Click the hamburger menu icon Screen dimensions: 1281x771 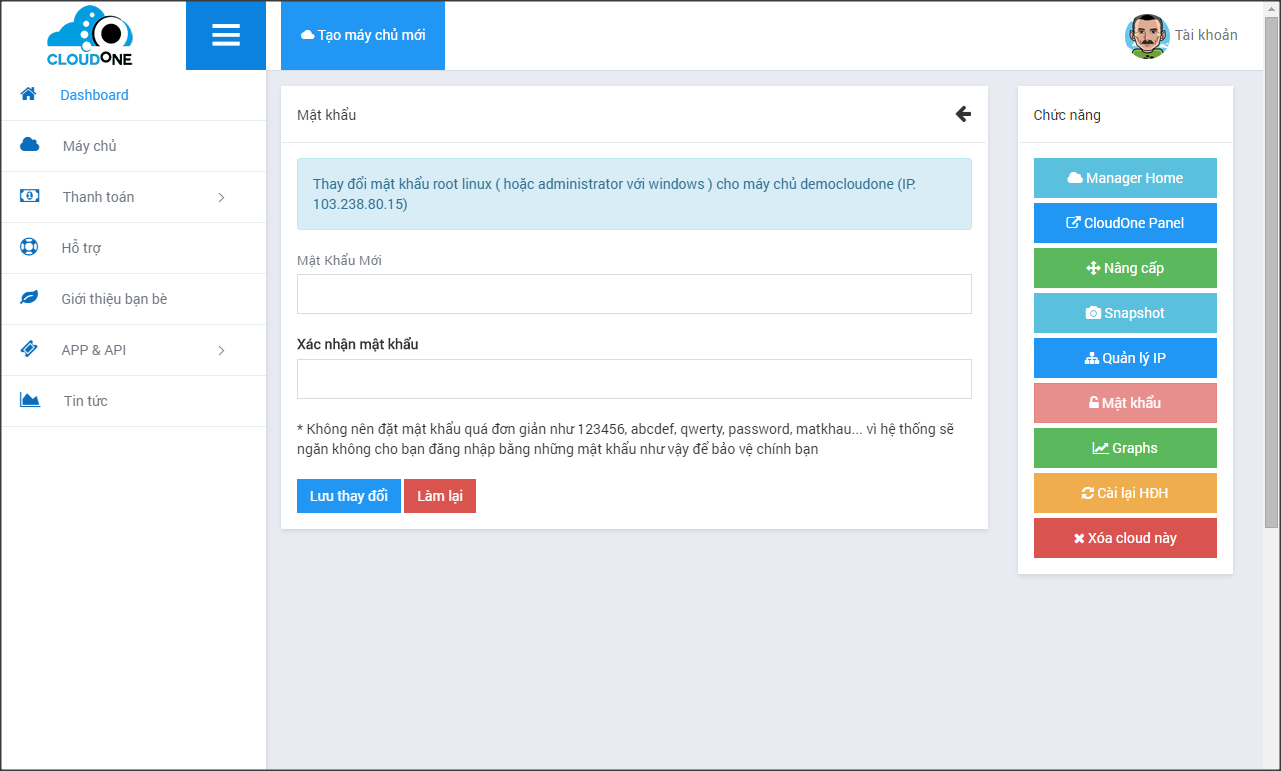point(226,35)
